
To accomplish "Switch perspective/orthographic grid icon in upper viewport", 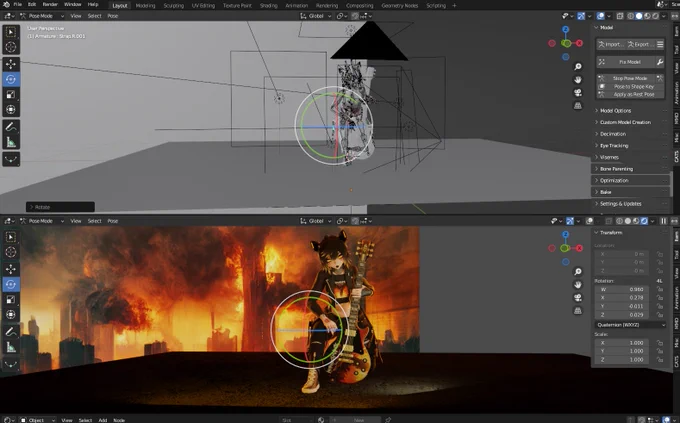I will (x=578, y=105).
